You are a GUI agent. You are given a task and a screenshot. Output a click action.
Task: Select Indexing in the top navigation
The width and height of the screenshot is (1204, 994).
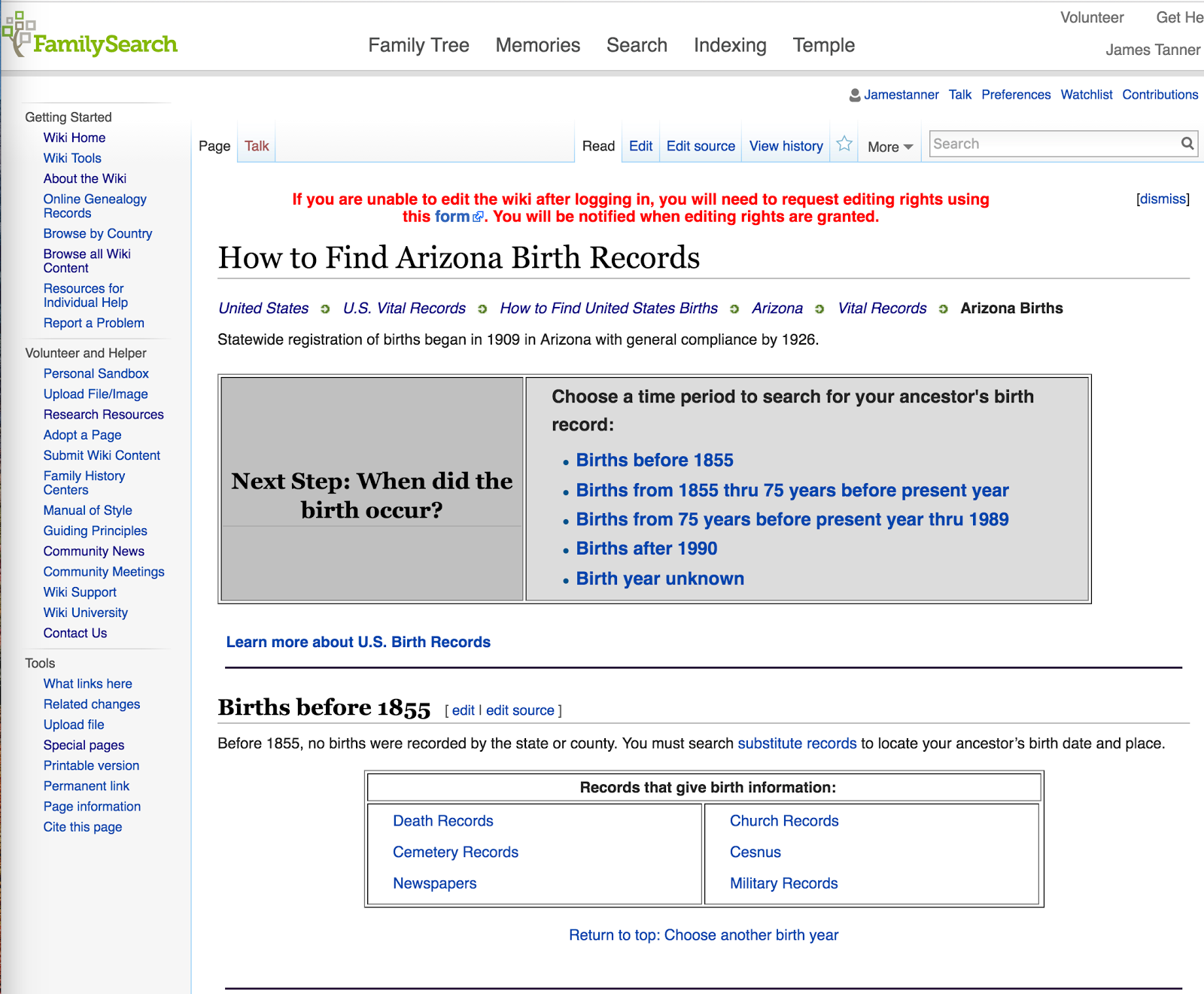pyautogui.click(x=731, y=45)
